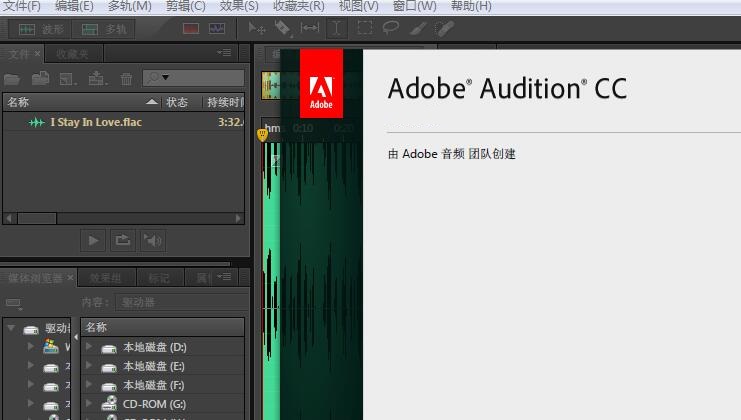Open the 帮助(H) menu

click(471, 6)
